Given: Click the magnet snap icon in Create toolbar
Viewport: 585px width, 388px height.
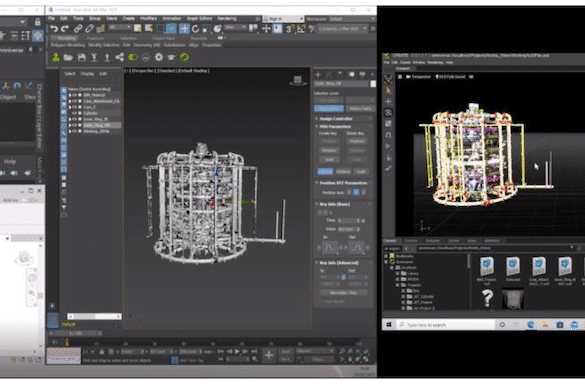Looking at the screenshot, I should point(389,135).
